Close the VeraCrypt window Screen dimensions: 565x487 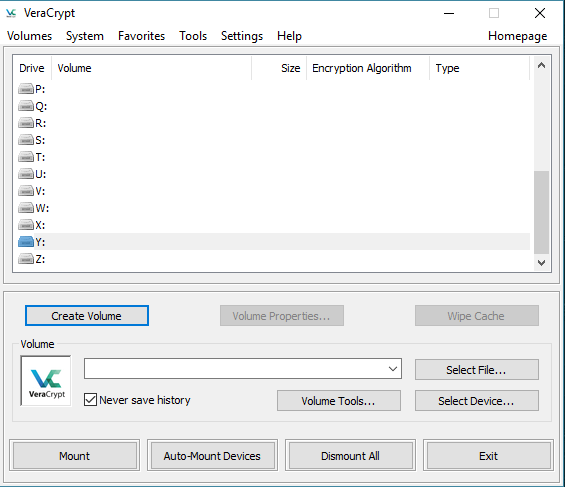tap(540, 13)
